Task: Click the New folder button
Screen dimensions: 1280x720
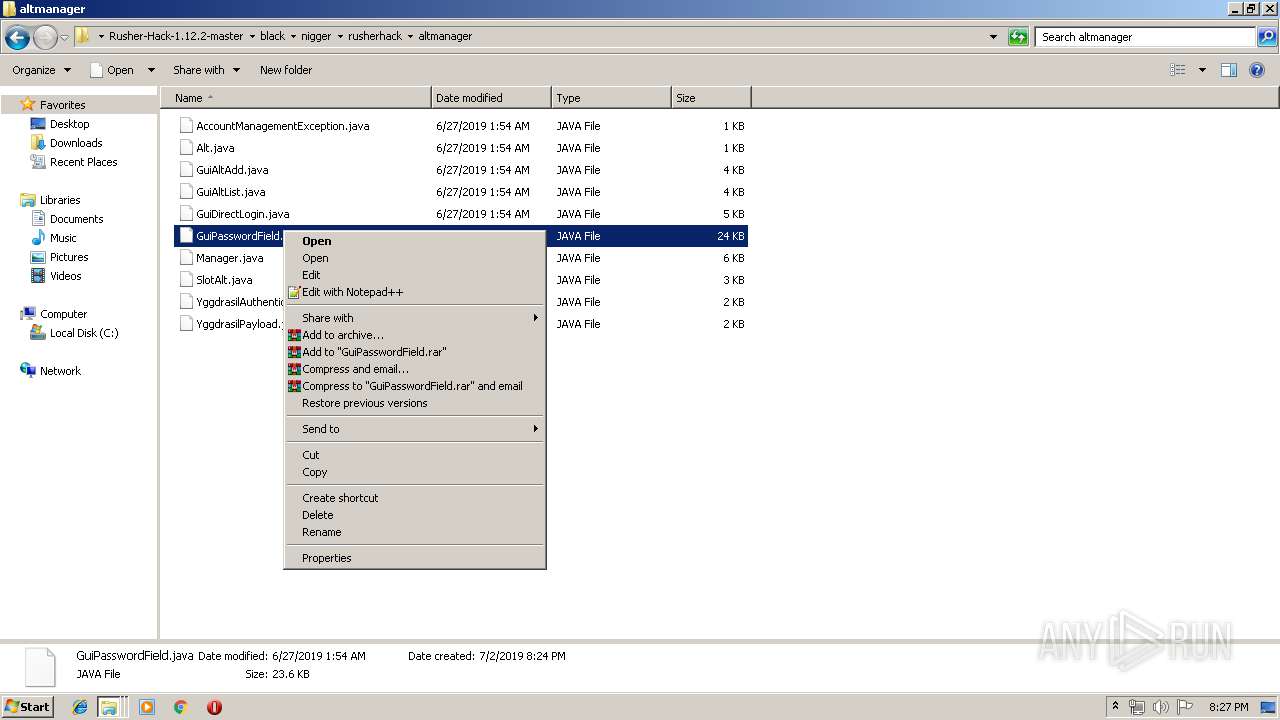Action: click(x=286, y=70)
